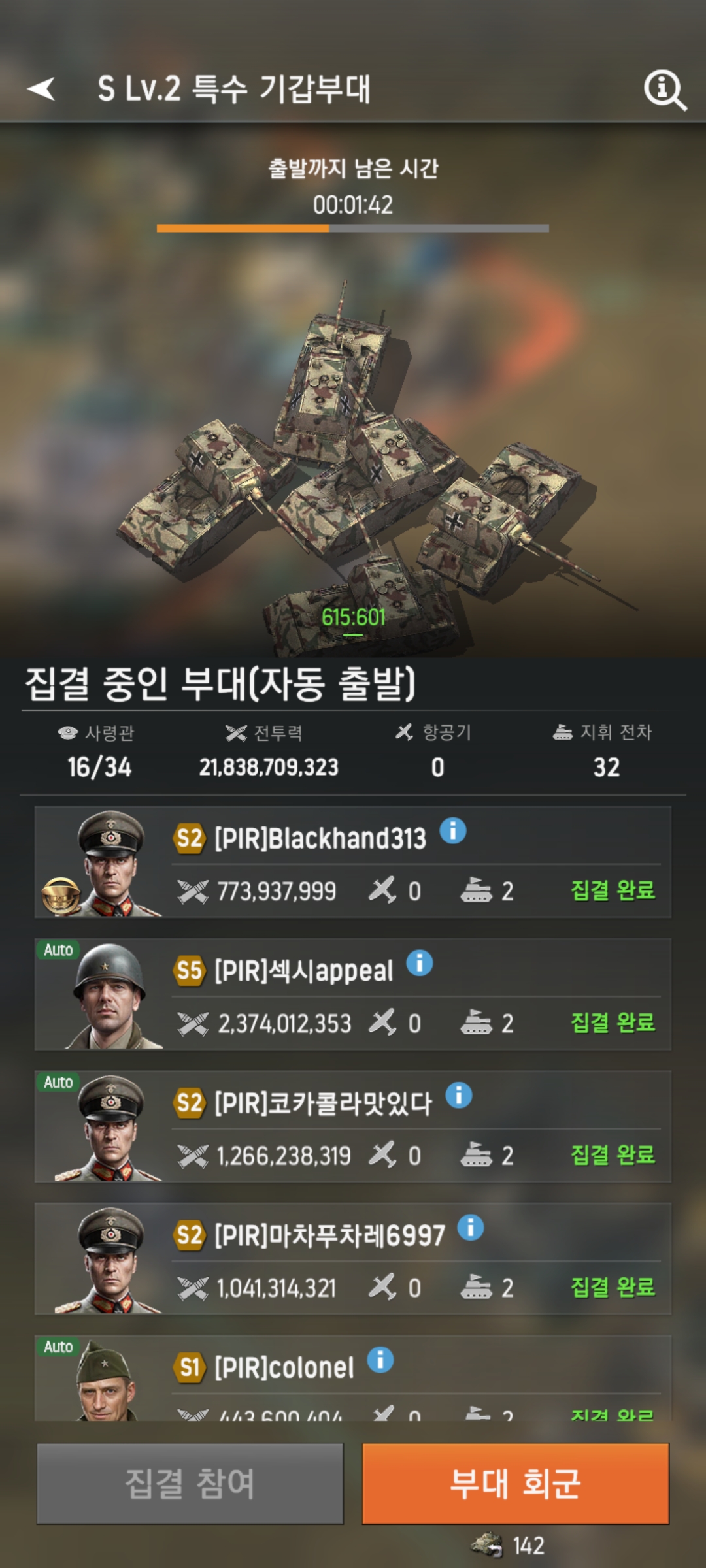Viewport: 706px width, 1568px height.
Task: Tap the Auto tag on 섹시appeal row
Action: pos(58,950)
